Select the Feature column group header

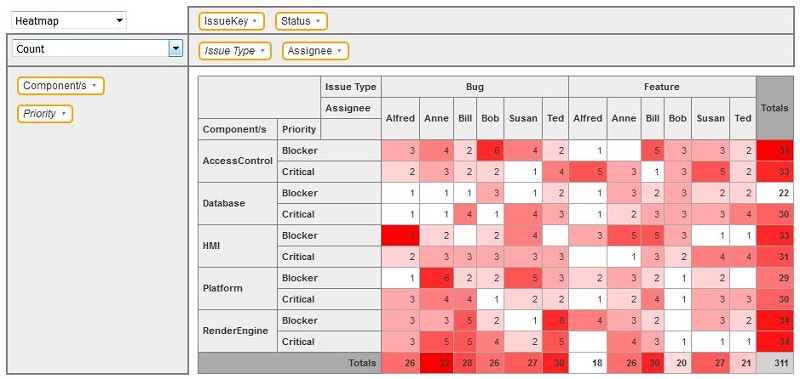point(662,87)
